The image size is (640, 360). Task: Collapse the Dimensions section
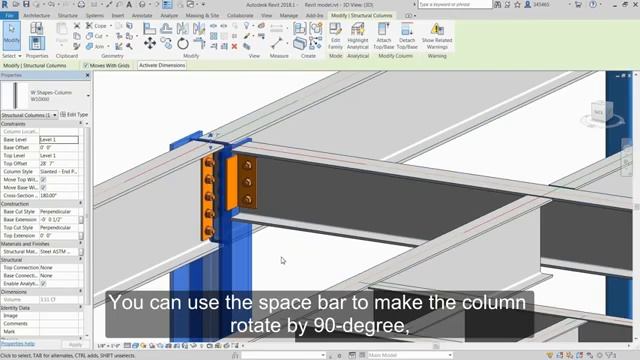[80, 291]
